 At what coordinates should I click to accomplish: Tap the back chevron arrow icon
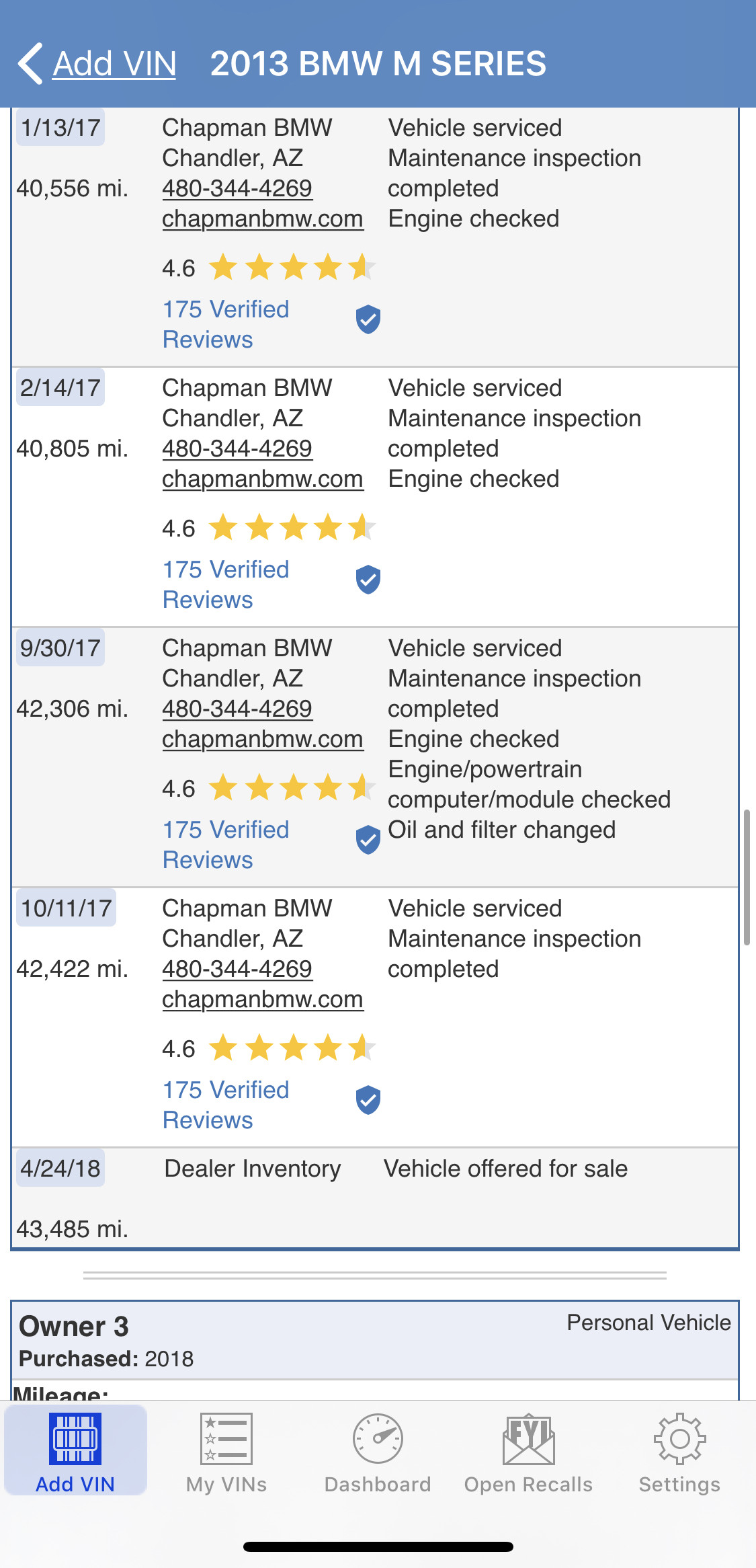coord(30,64)
